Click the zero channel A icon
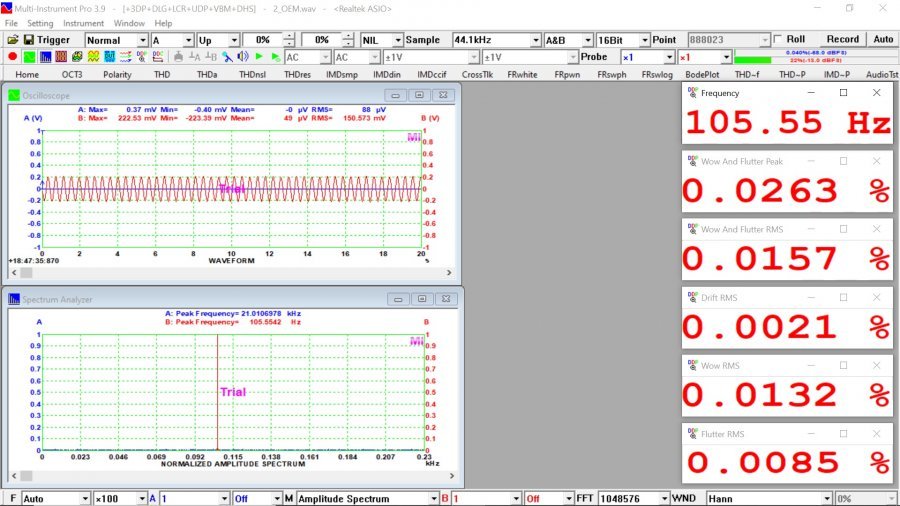The width and height of the screenshot is (900, 506). click(x=195, y=57)
